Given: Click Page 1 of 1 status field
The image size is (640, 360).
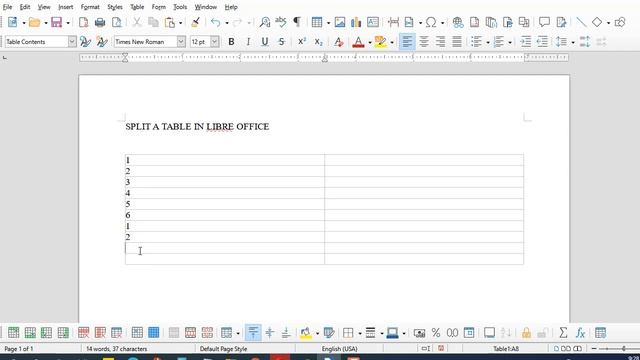Looking at the screenshot, I should coord(19,349).
